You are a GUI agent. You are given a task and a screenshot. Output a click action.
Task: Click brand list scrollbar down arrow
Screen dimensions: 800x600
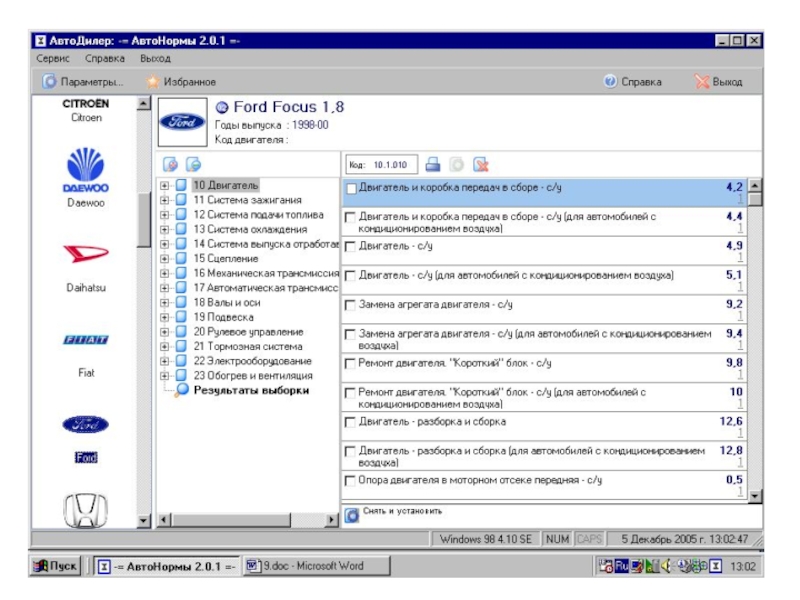click(144, 520)
